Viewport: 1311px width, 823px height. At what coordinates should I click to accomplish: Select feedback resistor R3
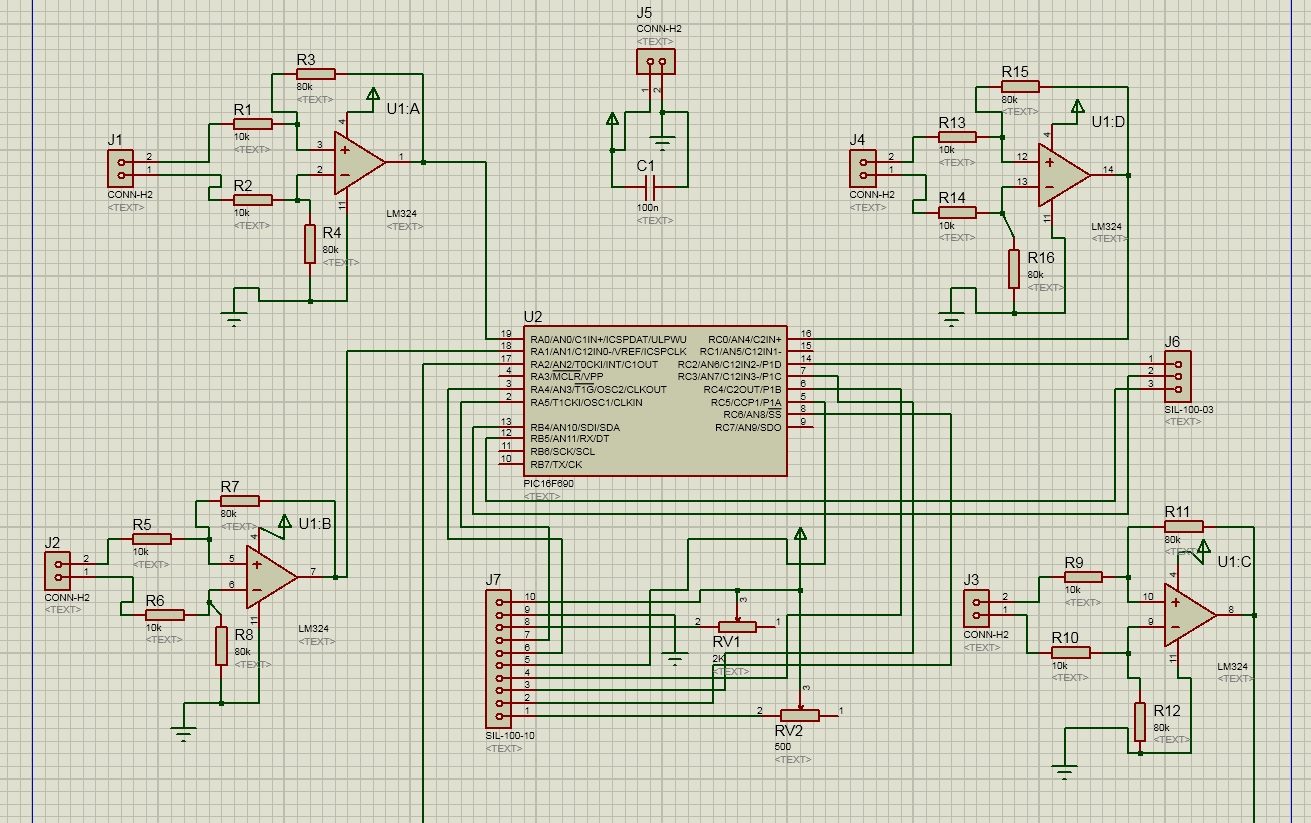(316, 74)
